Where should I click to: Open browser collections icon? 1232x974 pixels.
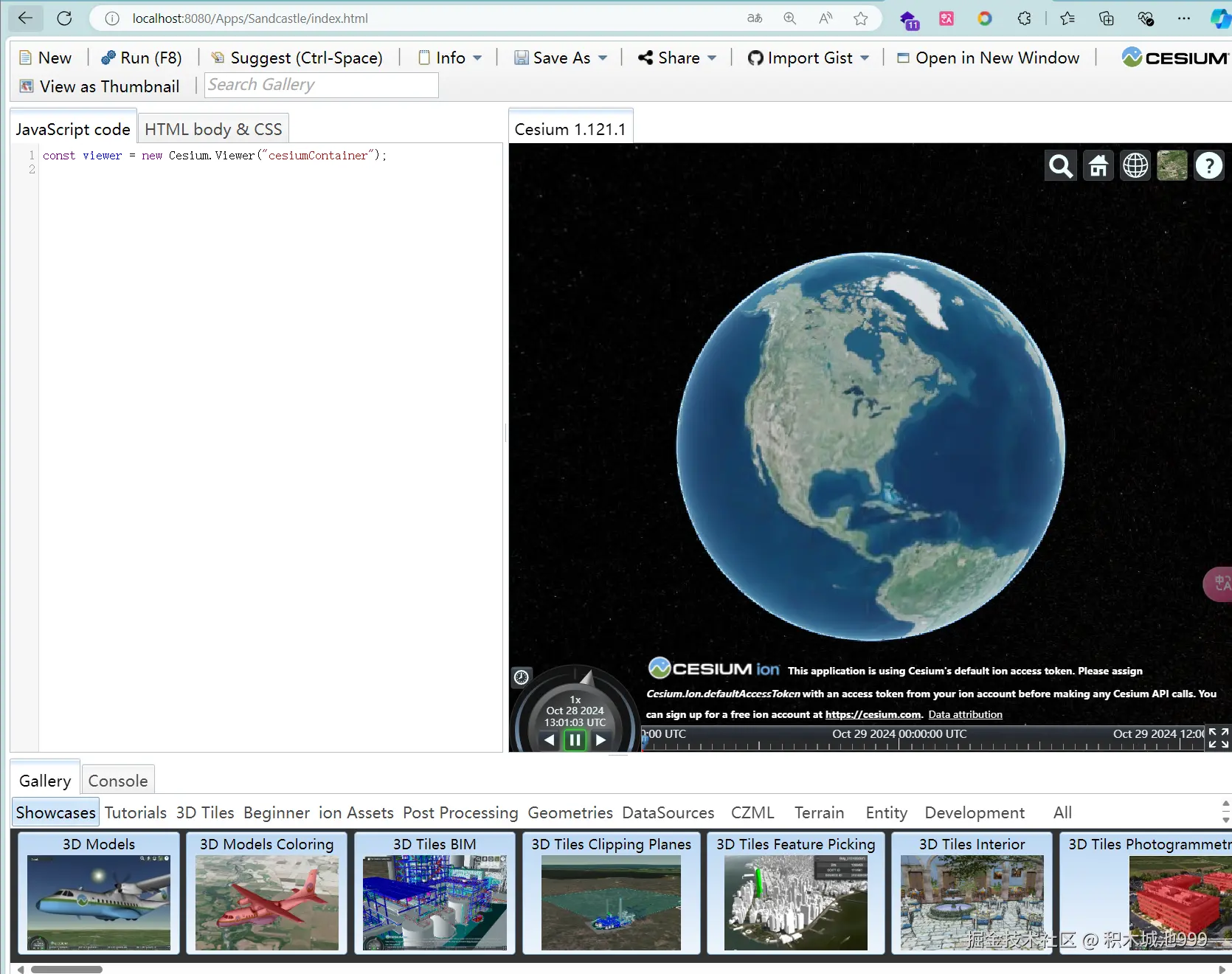(1106, 18)
